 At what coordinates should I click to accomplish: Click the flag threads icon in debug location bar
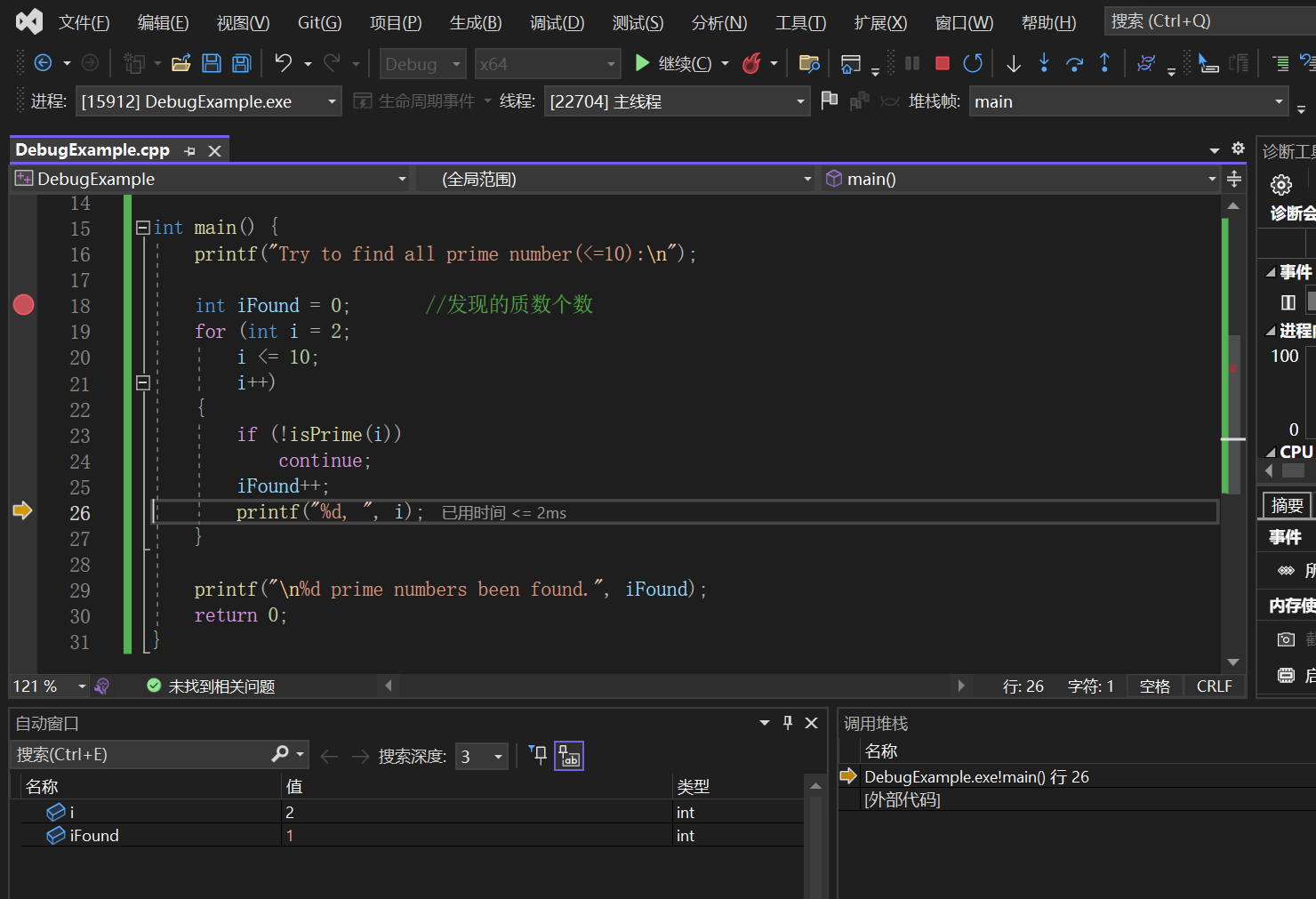pos(829,100)
